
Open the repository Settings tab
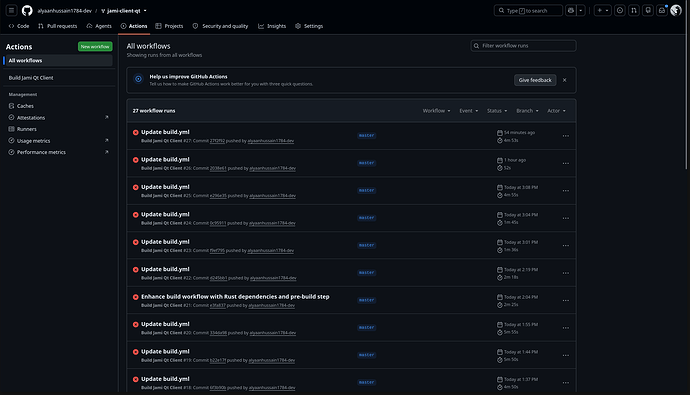coord(309,26)
